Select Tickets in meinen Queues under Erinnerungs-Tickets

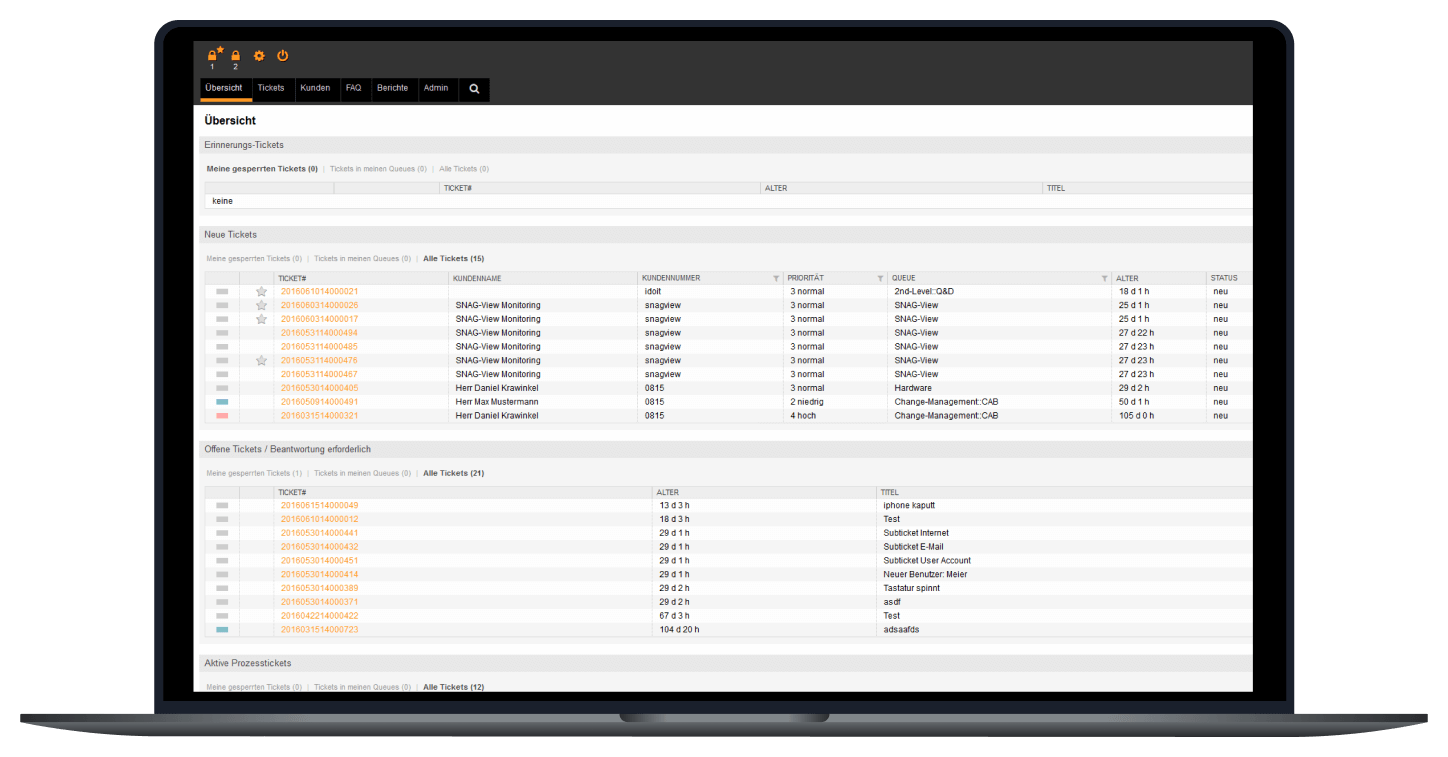tap(378, 169)
